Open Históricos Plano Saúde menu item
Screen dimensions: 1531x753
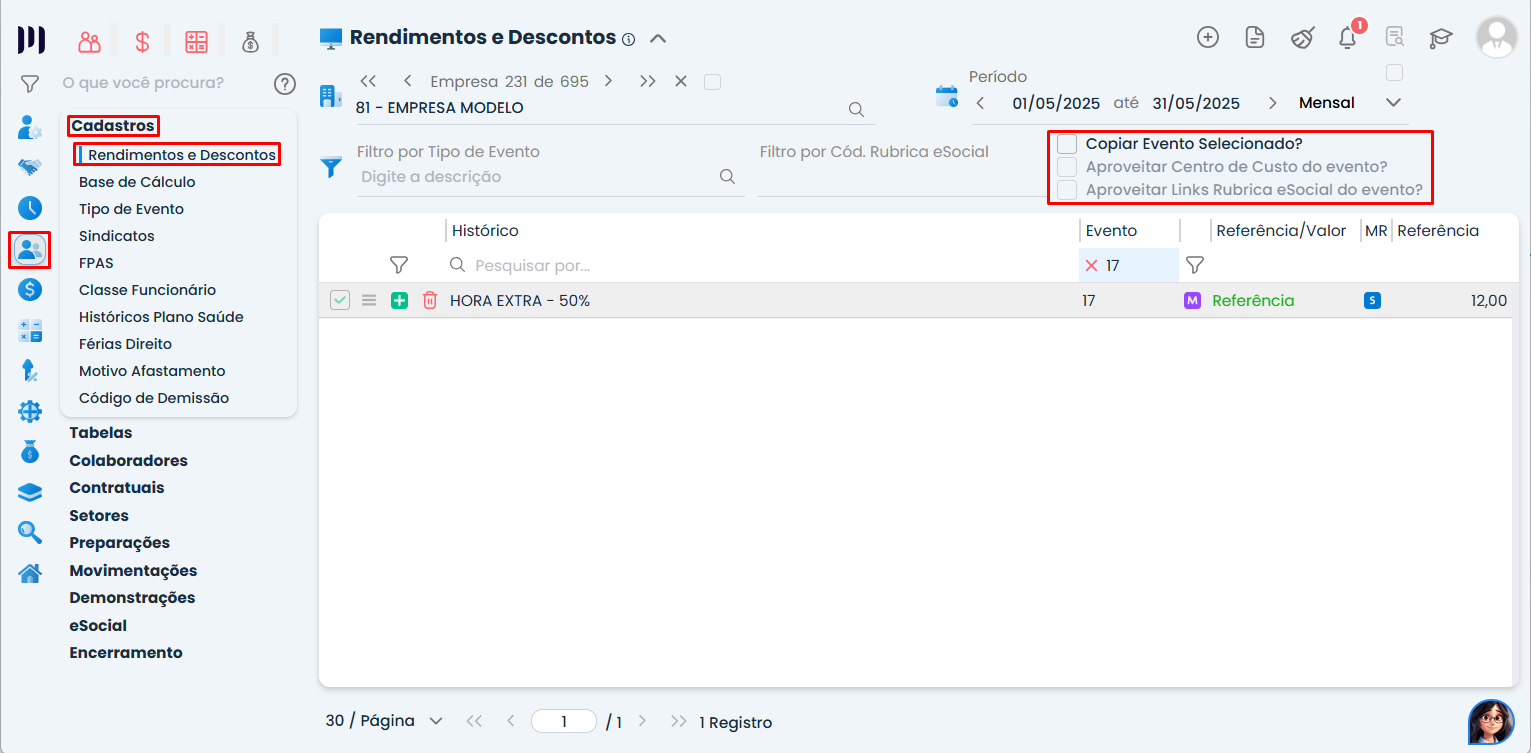click(161, 317)
